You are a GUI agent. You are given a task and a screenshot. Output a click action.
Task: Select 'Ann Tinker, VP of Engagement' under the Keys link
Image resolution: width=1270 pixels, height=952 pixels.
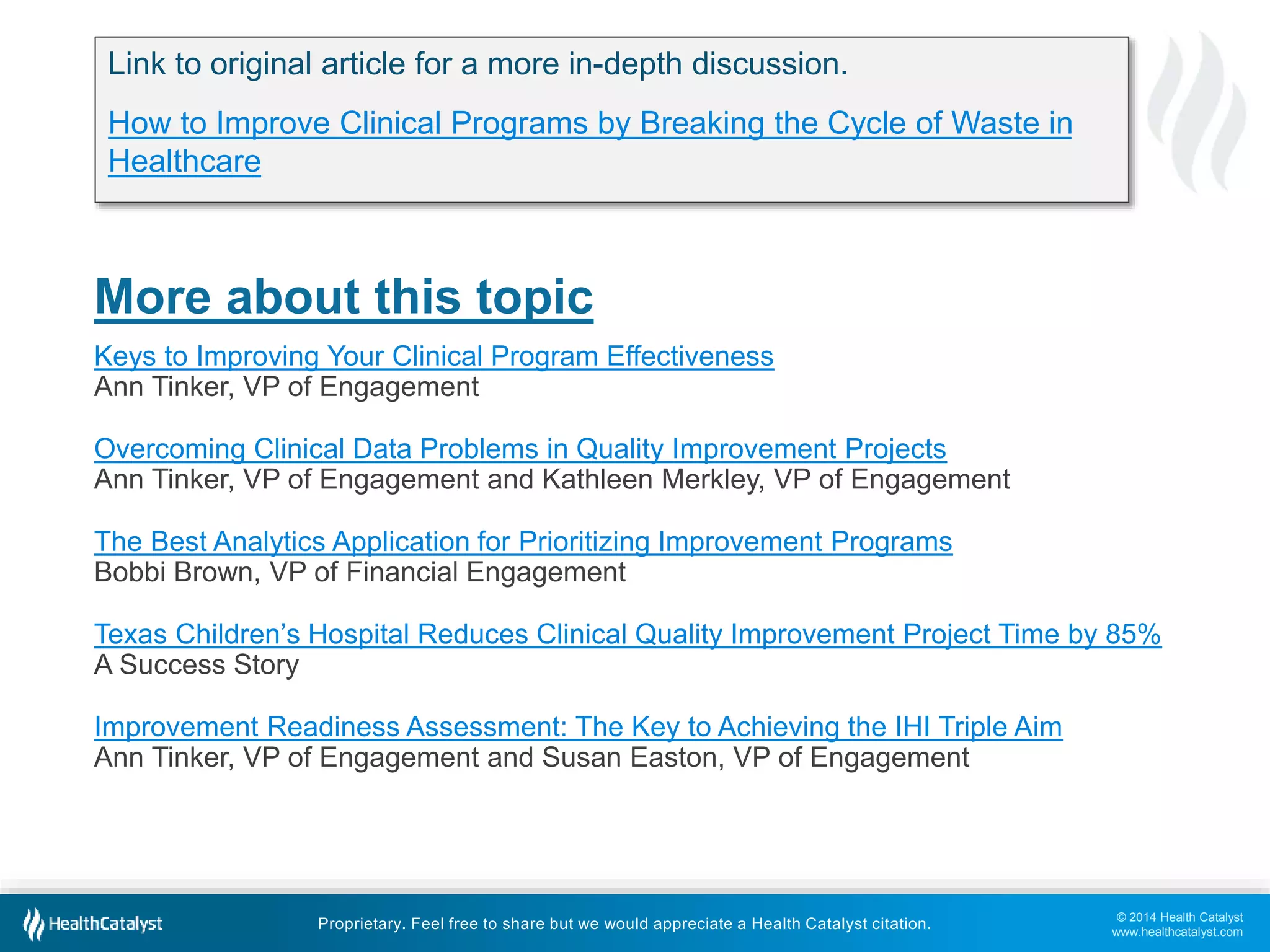pyautogui.click(x=286, y=387)
